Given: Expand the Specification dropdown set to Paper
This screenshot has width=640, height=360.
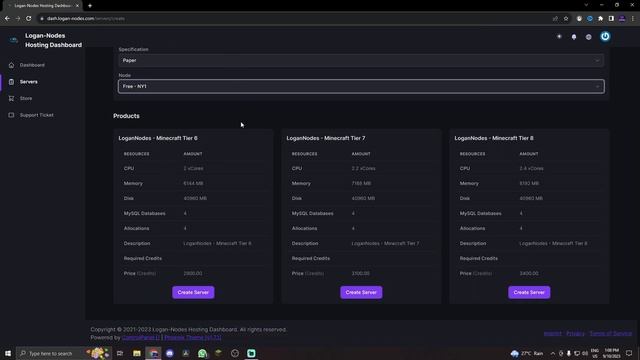Looking at the screenshot, I should 361,60.
